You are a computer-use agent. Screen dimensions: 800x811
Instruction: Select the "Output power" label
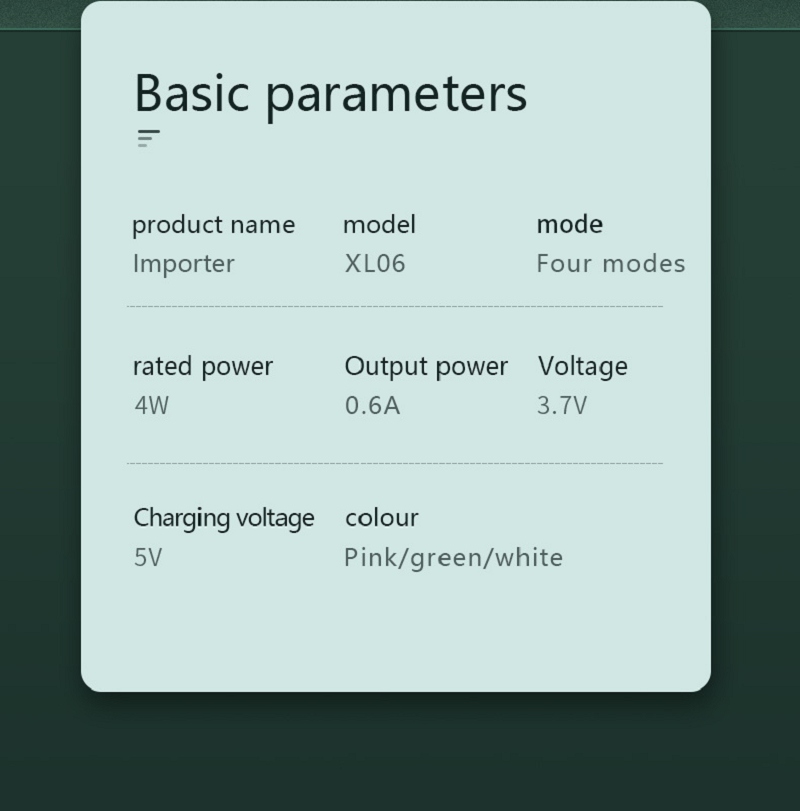point(426,367)
